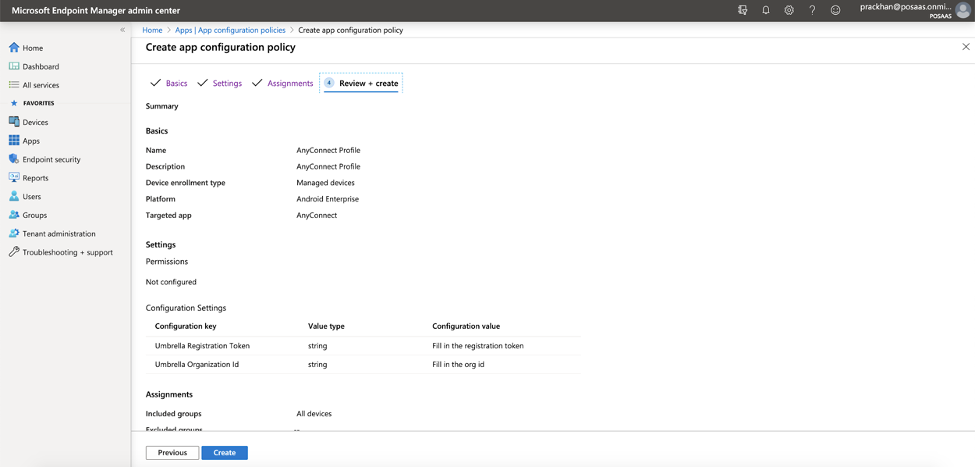The width and height of the screenshot is (977, 468).
Task: Open the Endpoint security shield icon
Action: pos(14,160)
